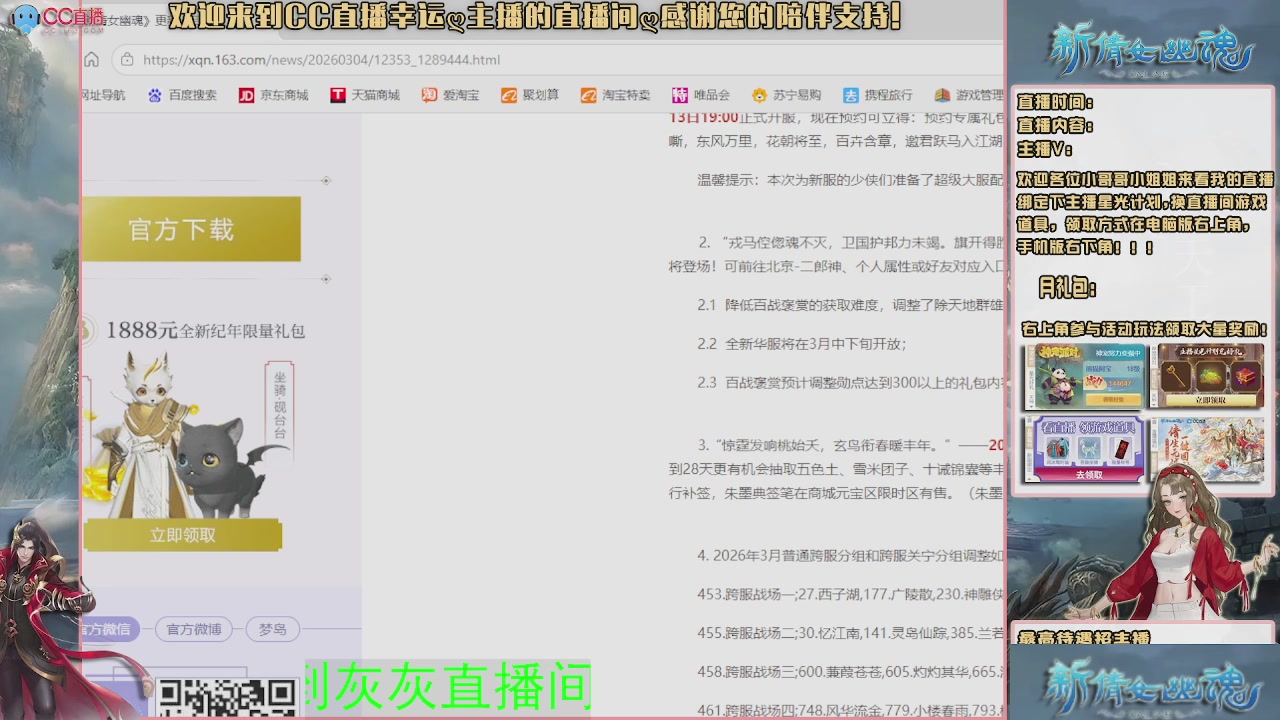This screenshot has height=720, width=1280.
Task: Click the 游戏管理 bookmark icon
Action: pyautogui.click(x=942, y=95)
